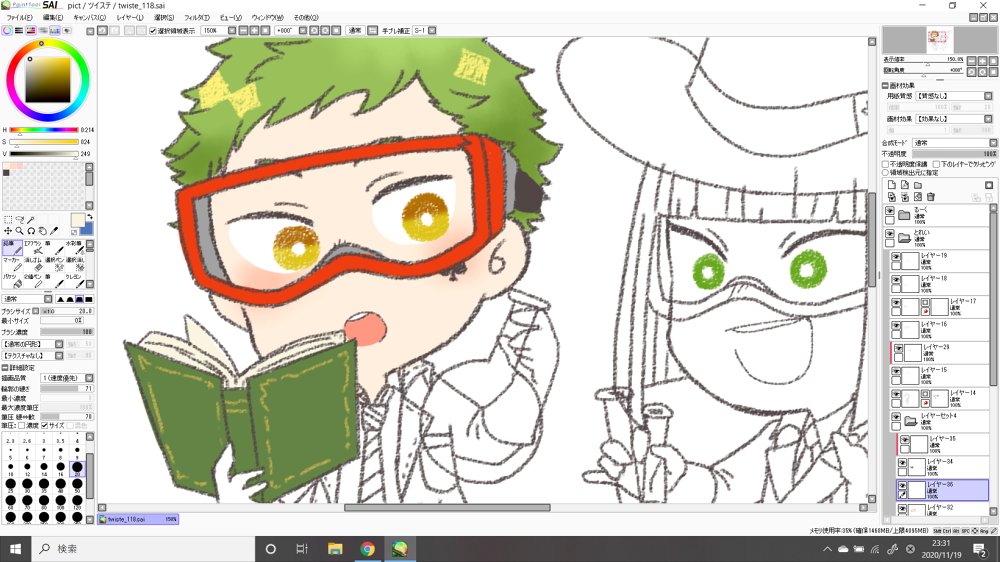Image resolution: width=1000 pixels, height=562 pixels.
Task: Select the rectangular selection tool
Action: click(8, 219)
